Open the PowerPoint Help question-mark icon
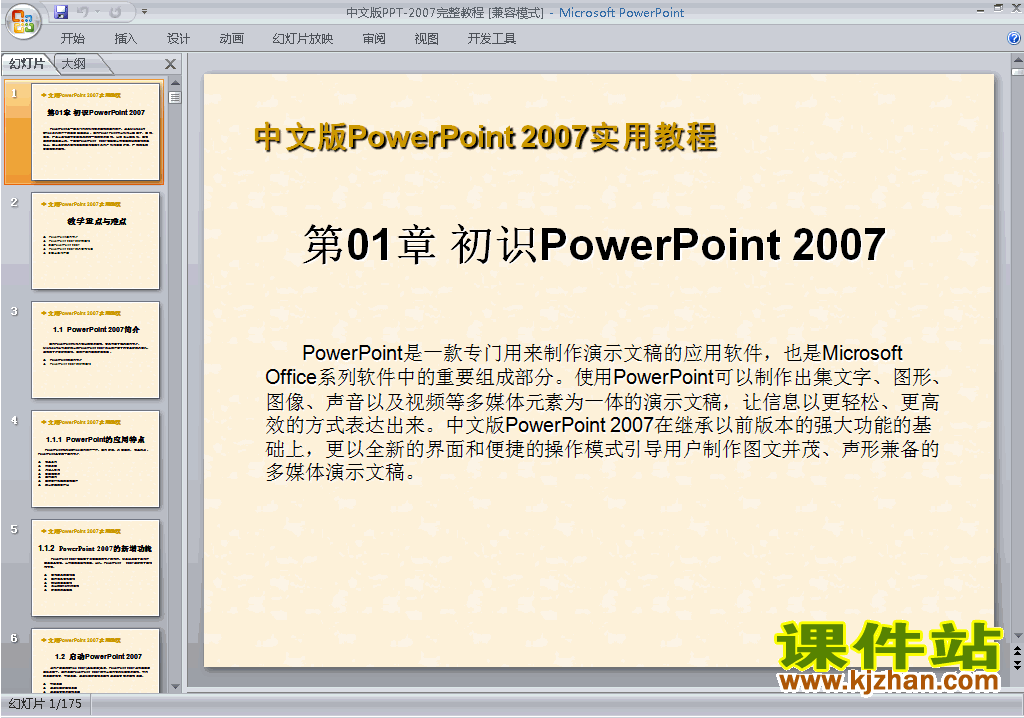Image resolution: width=1024 pixels, height=718 pixels. [1014, 38]
